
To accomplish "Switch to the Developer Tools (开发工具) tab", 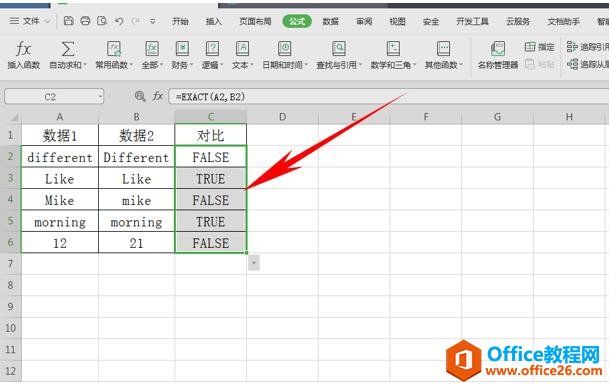I will coord(472,21).
